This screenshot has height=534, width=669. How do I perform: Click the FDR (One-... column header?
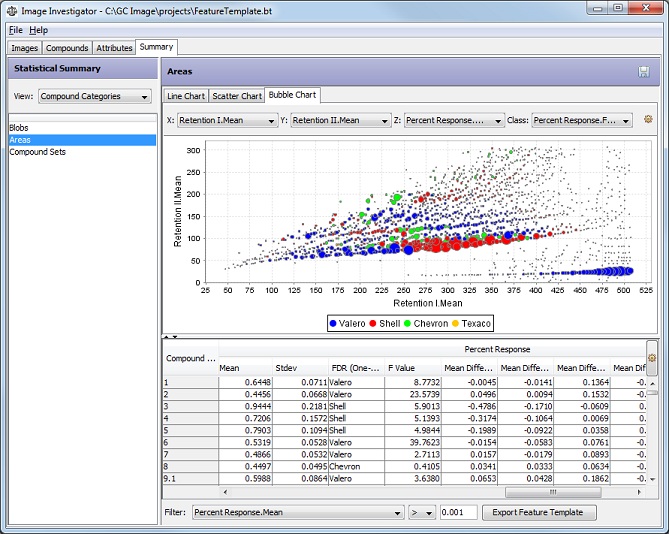point(356,368)
